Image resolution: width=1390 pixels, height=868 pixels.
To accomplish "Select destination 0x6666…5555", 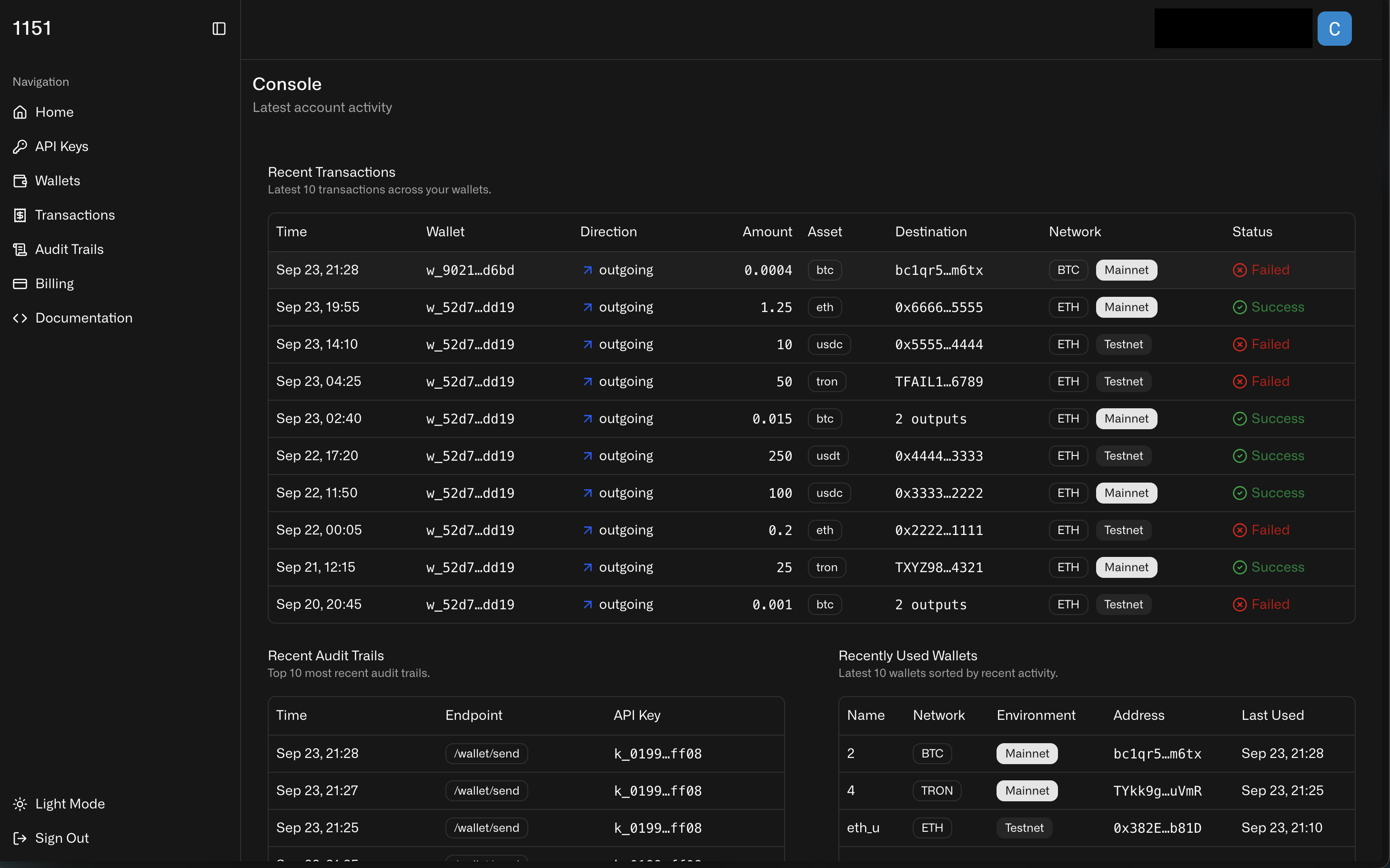I will [939, 308].
